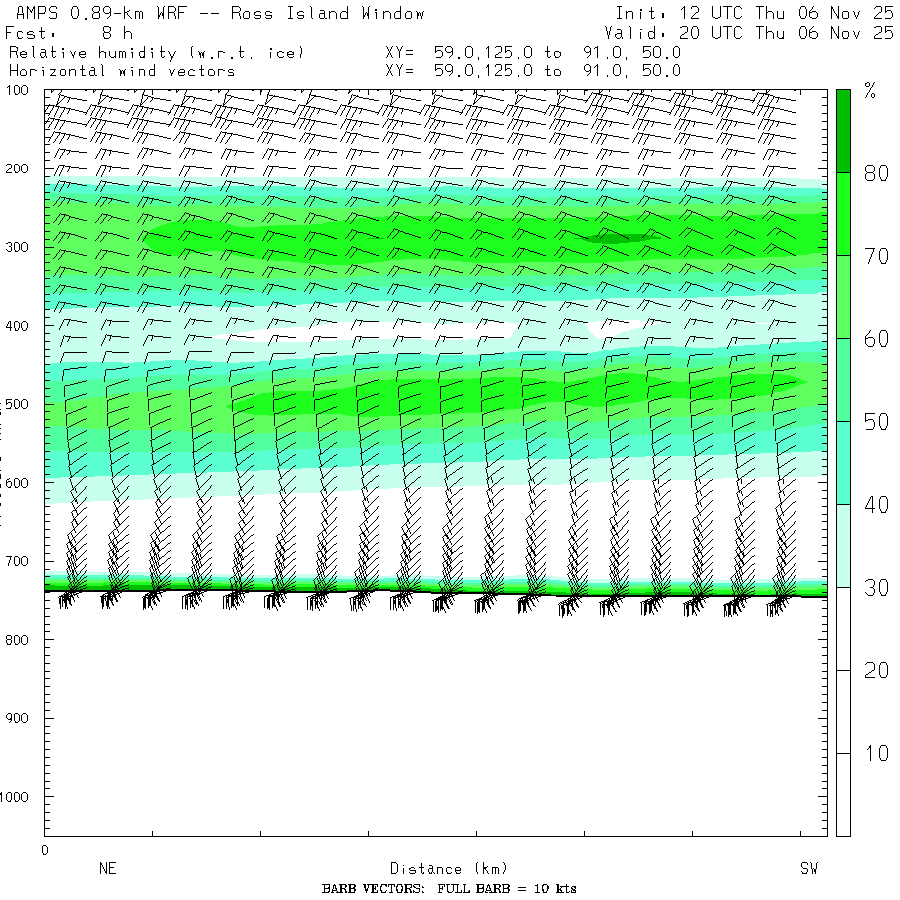The image size is (900, 900).
Task: Click the 300 pressure axis label
Action: pyautogui.click(x=17, y=247)
